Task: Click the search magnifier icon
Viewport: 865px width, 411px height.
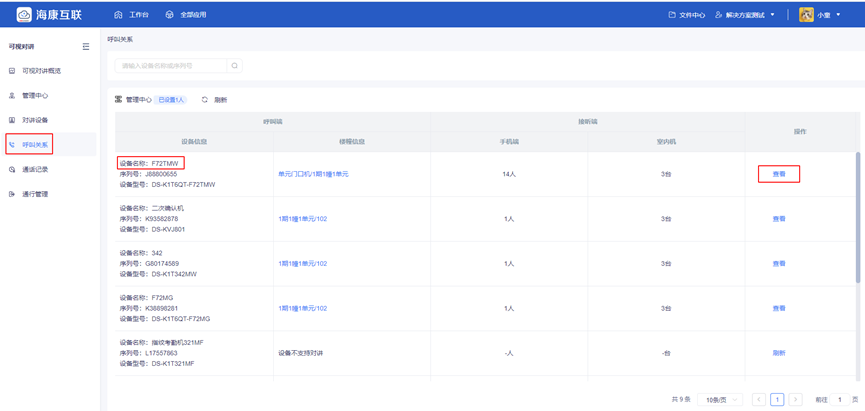Action: (x=235, y=66)
